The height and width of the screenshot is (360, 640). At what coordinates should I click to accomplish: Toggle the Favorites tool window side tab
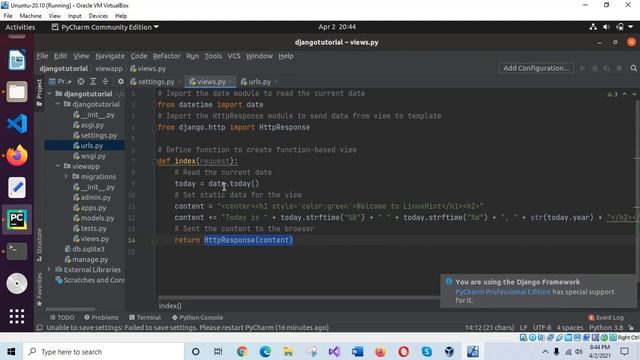39,289
